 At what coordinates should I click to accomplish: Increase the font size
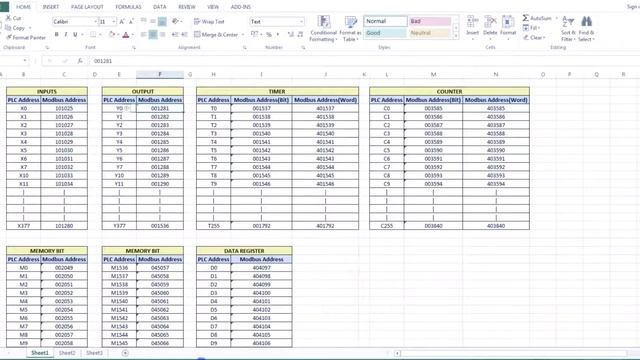[122, 22]
